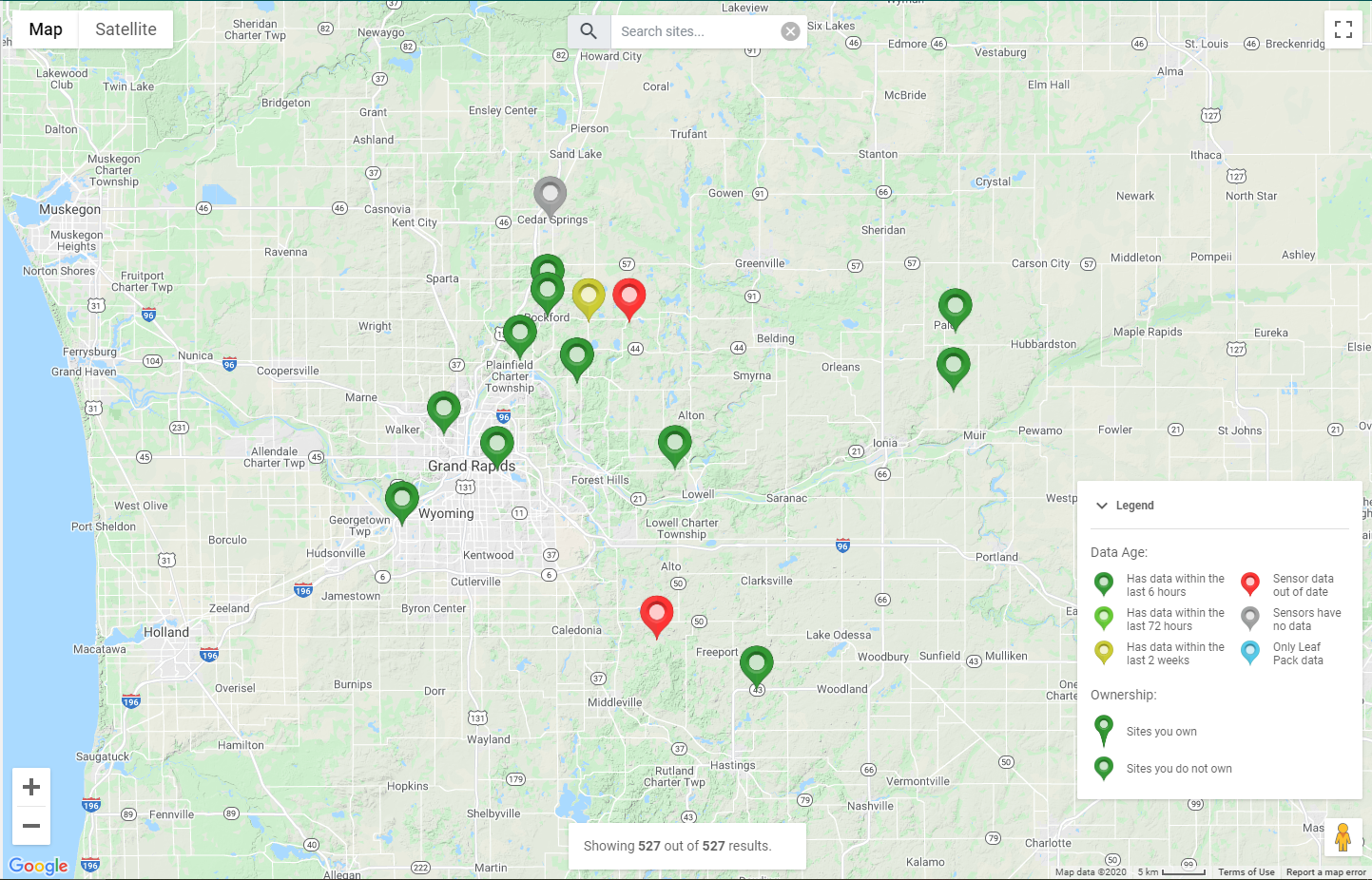Image resolution: width=1372 pixels, height=880 pixels.
Task: Switch to Map view
Action: 45,29
